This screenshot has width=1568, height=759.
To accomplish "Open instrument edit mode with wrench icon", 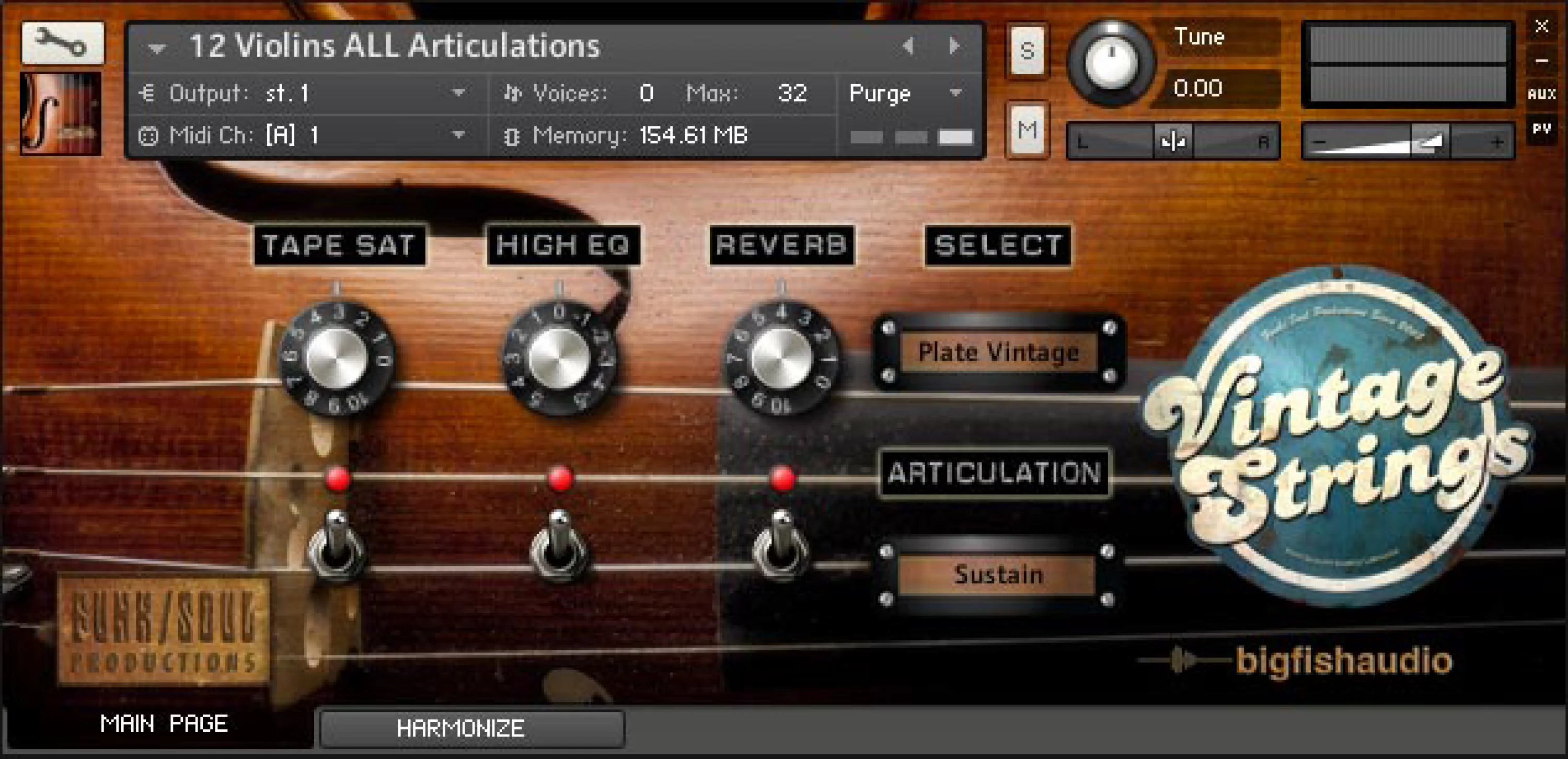I will (63, 43).
